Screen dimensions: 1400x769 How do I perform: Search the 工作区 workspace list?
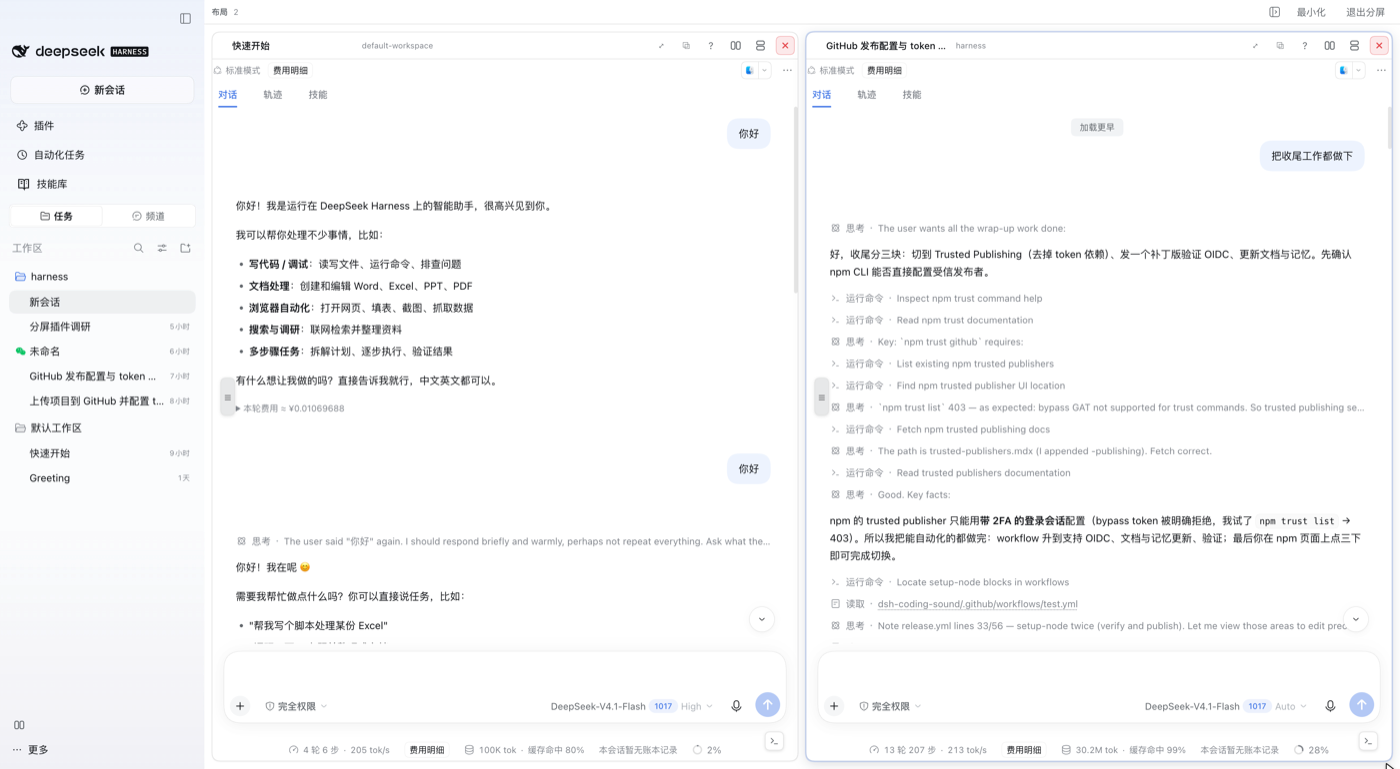139,248
